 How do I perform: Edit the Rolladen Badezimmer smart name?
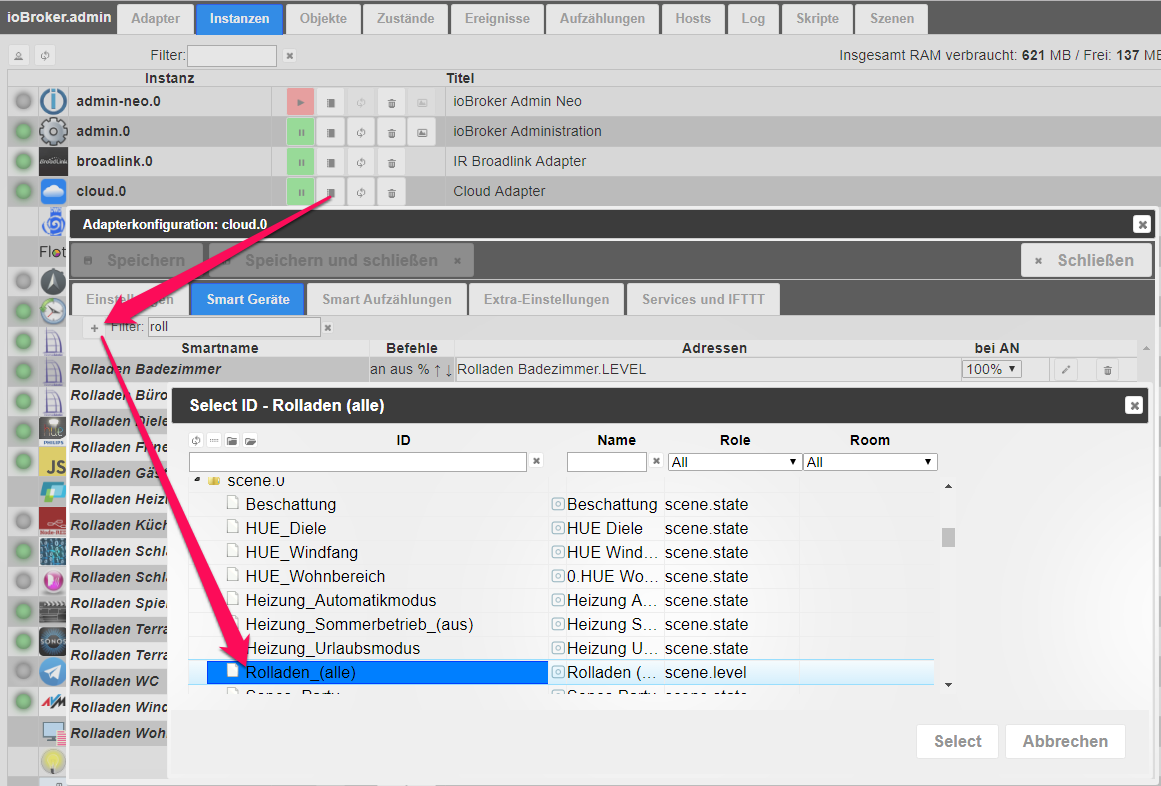click(1066, 370)
